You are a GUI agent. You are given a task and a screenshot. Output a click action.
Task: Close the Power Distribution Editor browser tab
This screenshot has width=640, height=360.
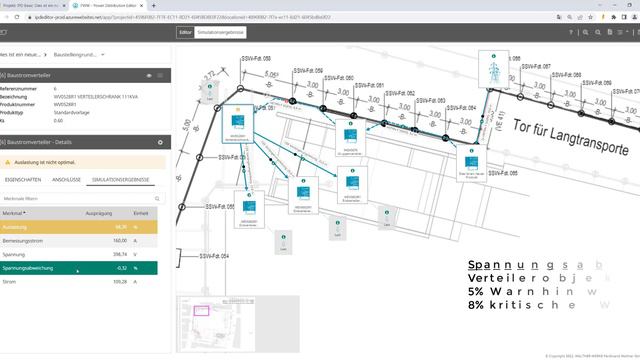click(142, 6)
